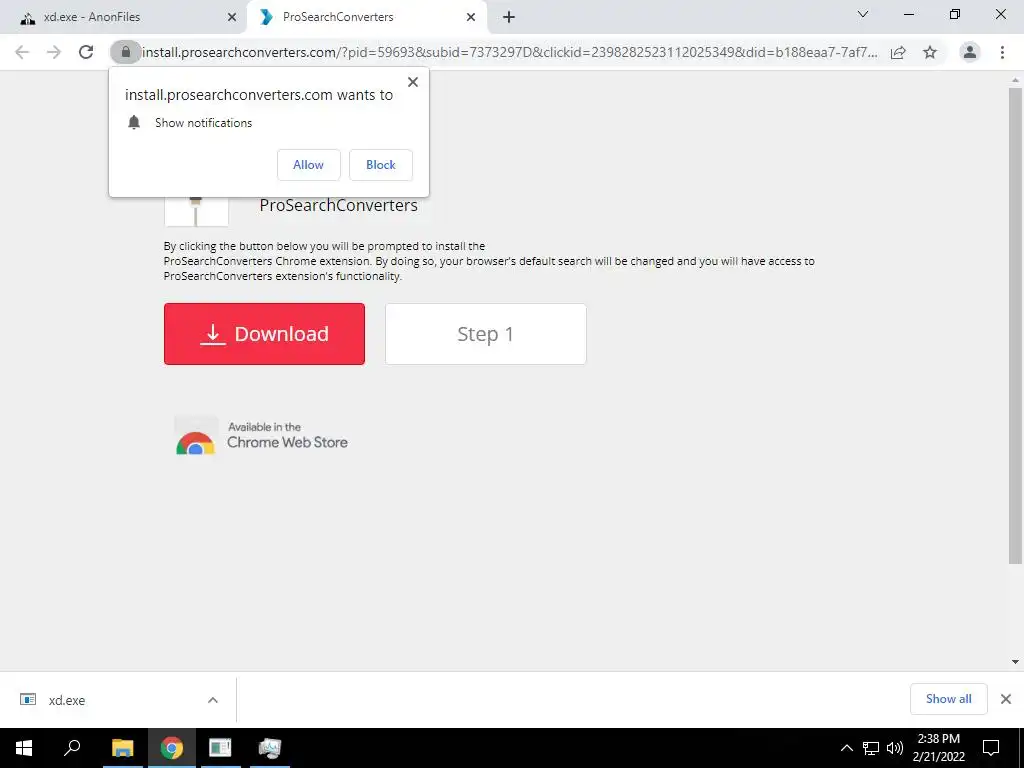The width and height of the screenshot is (1024, 768).
Task: Close the xd.exe - AnonFiles tab
Action: 232,18
